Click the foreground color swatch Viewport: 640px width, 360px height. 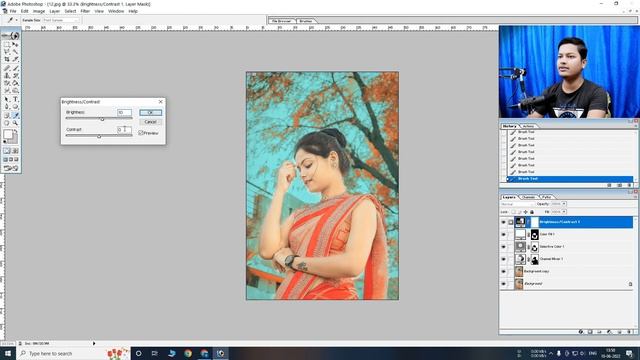tap(8, 134)
